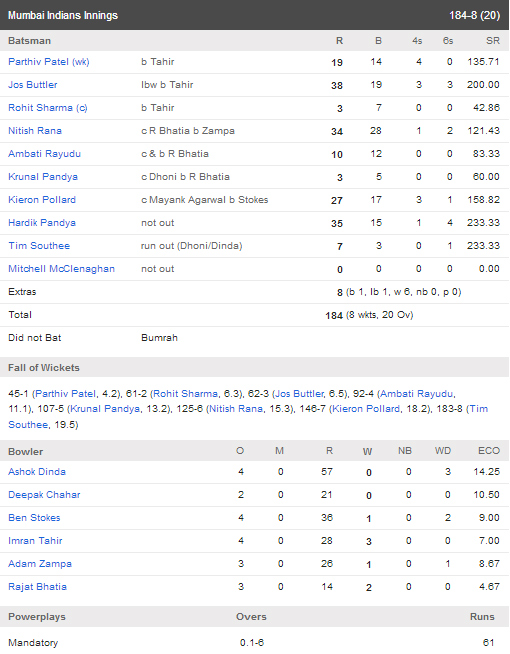This screenshot has height=654, width=510.
Task: Open Ashok Dinda bowler link
Action: 37,472
